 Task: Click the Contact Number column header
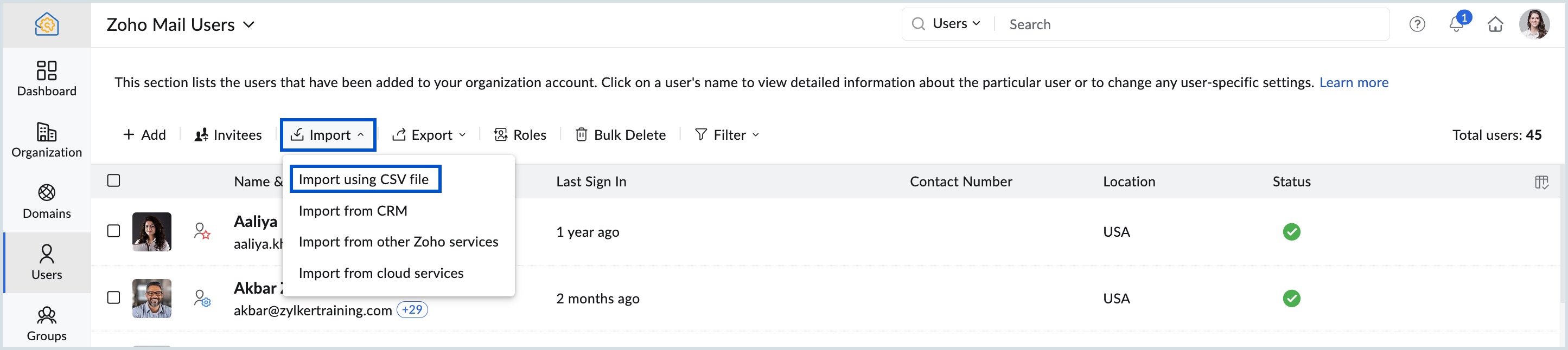(x=960, y=182)
